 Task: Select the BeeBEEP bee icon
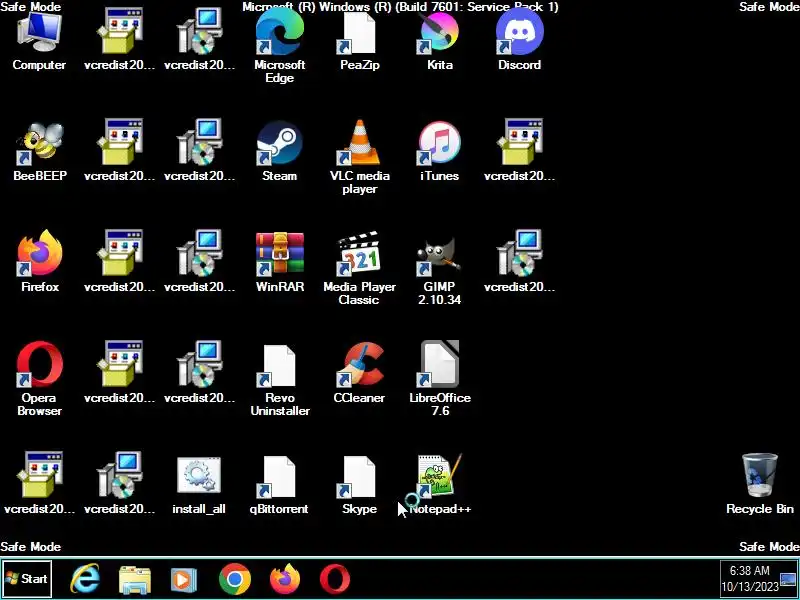pyautogui.click(x=39, y=144)
